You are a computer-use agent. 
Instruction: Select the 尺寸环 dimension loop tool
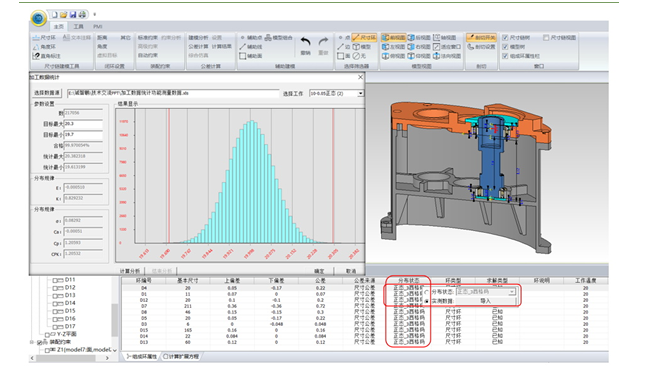pyautogui.click(x=44, y=37)
